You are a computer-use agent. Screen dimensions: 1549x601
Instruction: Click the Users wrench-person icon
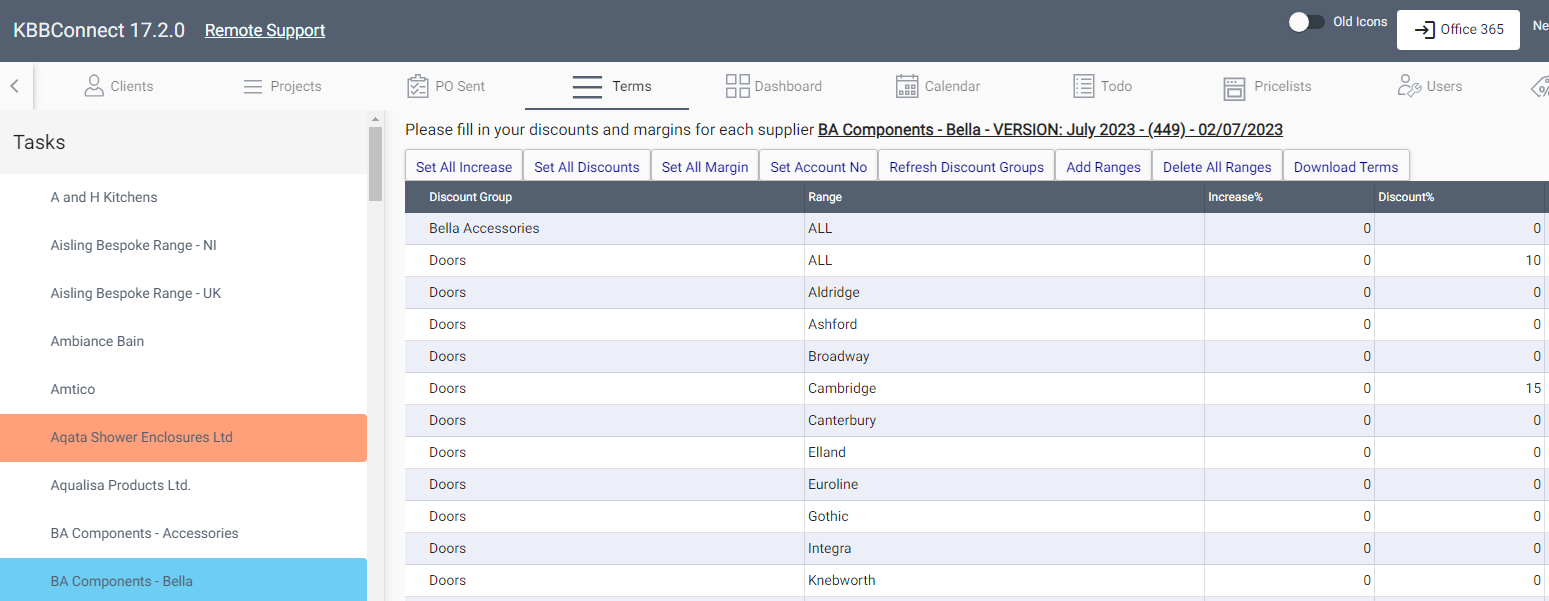(x=1409, y=86)
